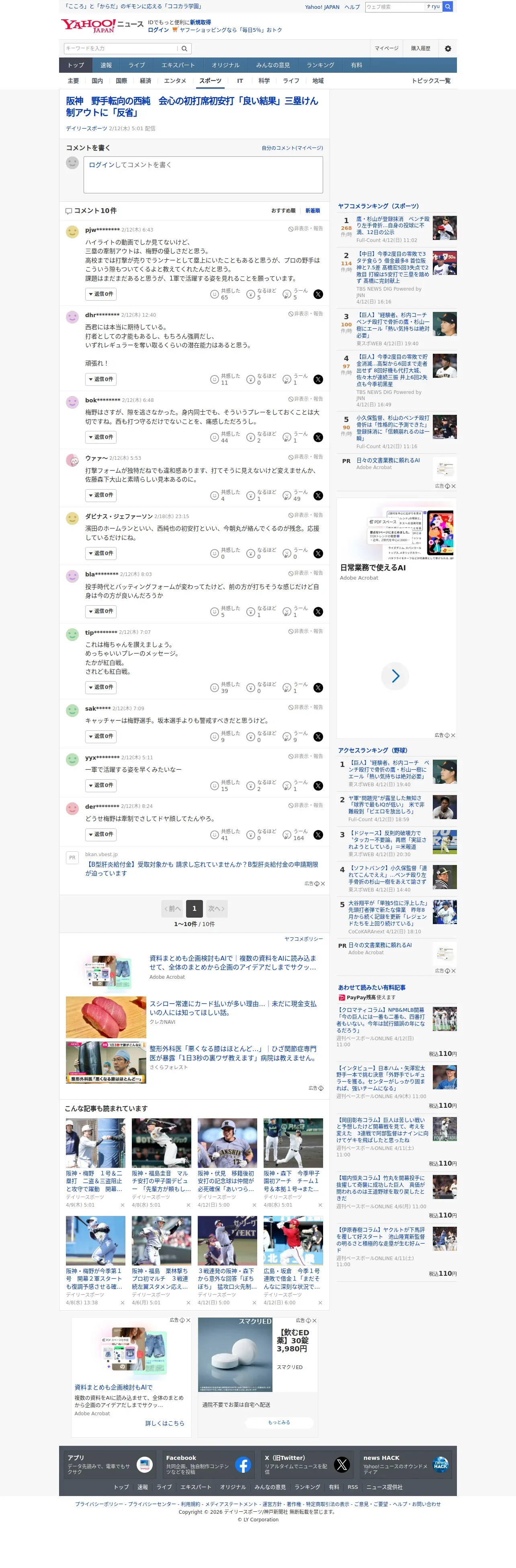Open the ヤフコメポリシー link

pyautogui.click(x=304, y=939)
